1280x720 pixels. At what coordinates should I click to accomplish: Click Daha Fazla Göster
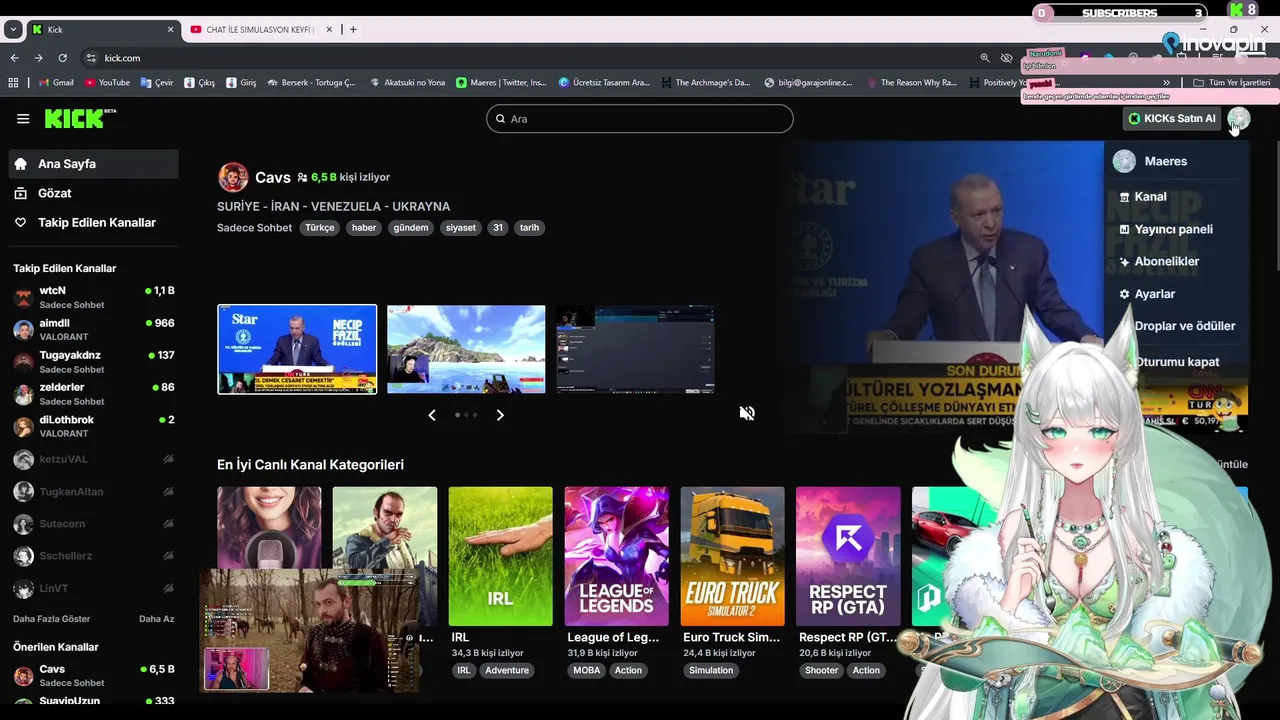(52, 619)
